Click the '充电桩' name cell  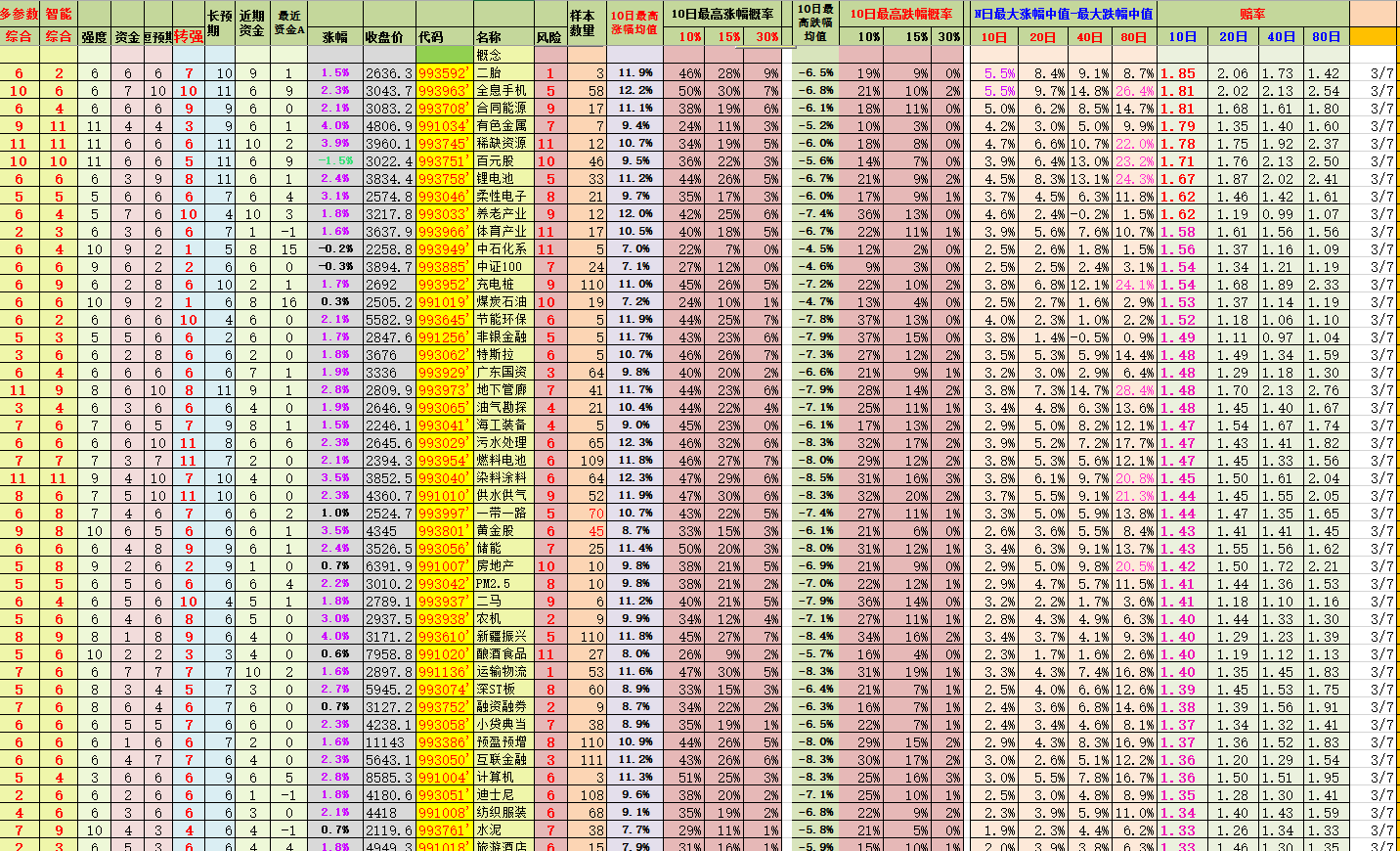click(x=503, y=285)
